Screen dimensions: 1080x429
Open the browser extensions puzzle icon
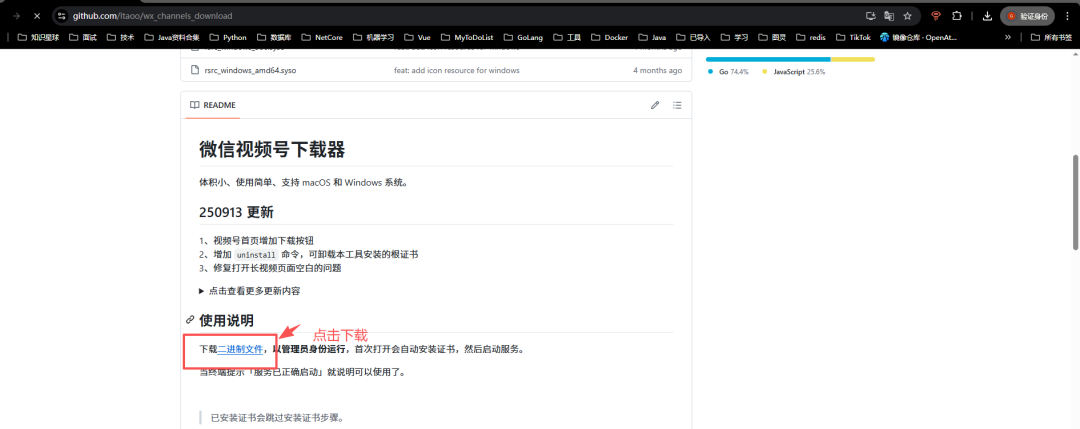(x=957, y=16)
